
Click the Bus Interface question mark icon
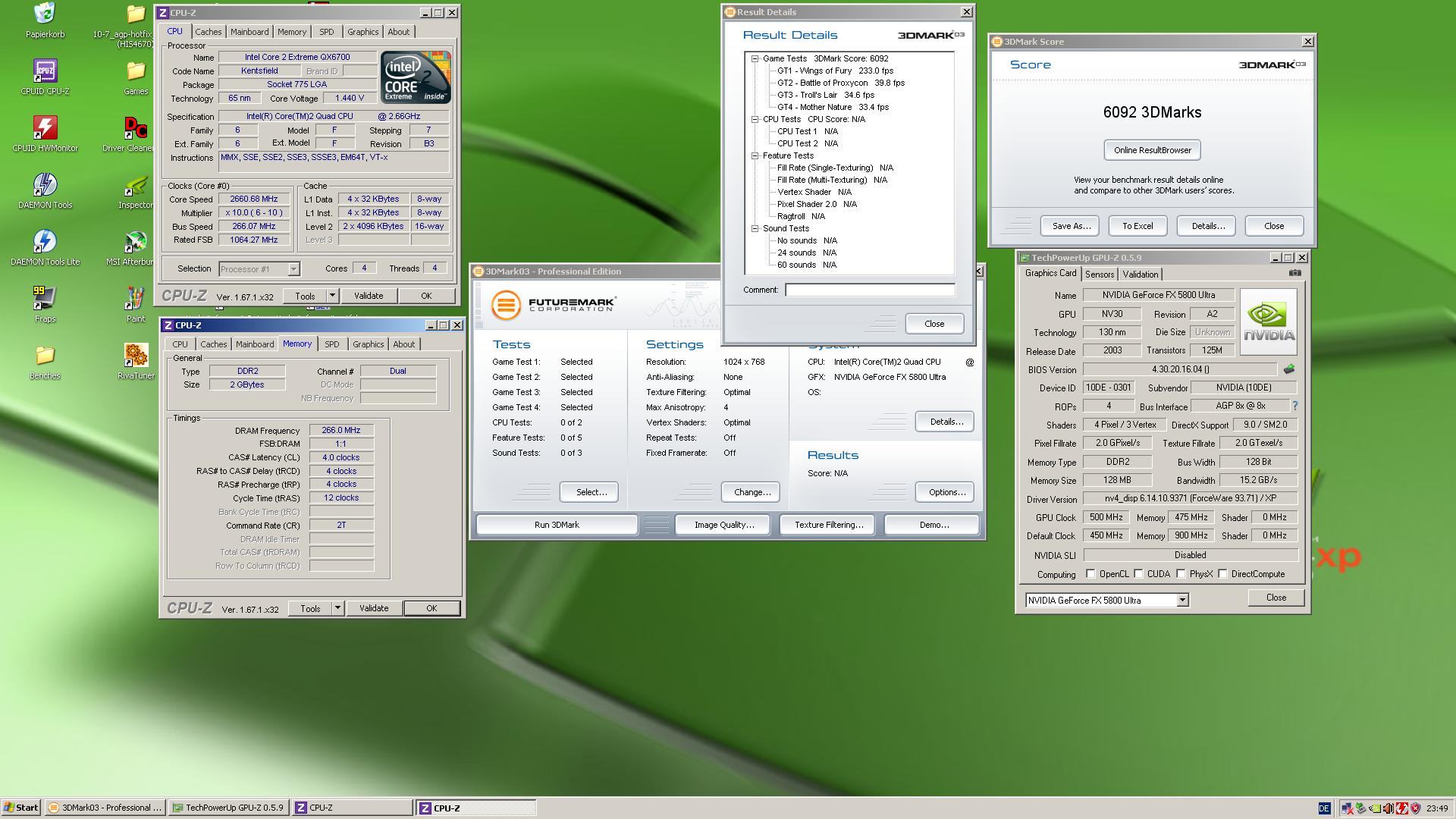[1294, 406]
